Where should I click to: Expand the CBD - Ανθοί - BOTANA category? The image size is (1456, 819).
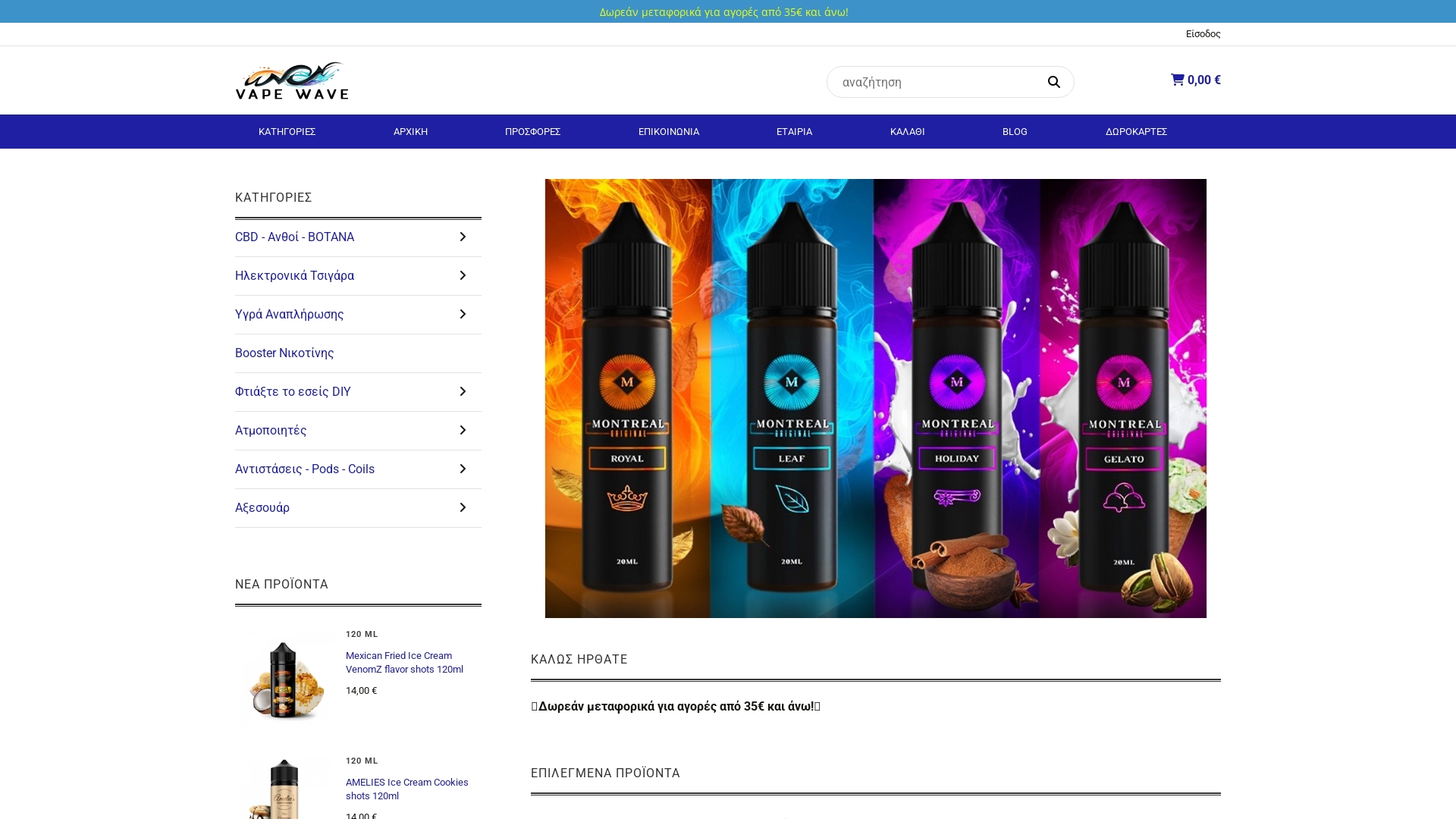(463, 237)
